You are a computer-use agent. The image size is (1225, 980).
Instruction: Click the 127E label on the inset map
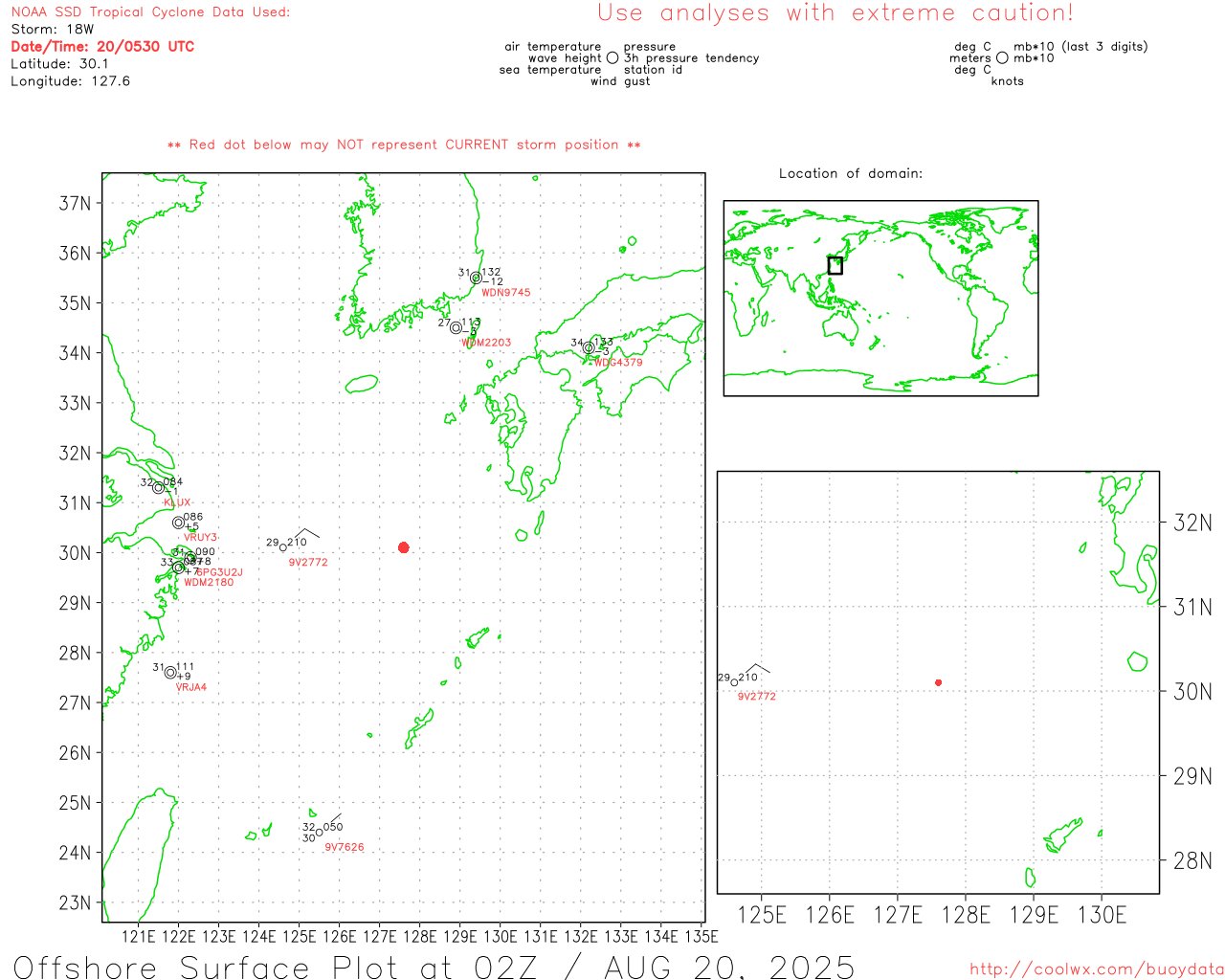coord(898,915)
